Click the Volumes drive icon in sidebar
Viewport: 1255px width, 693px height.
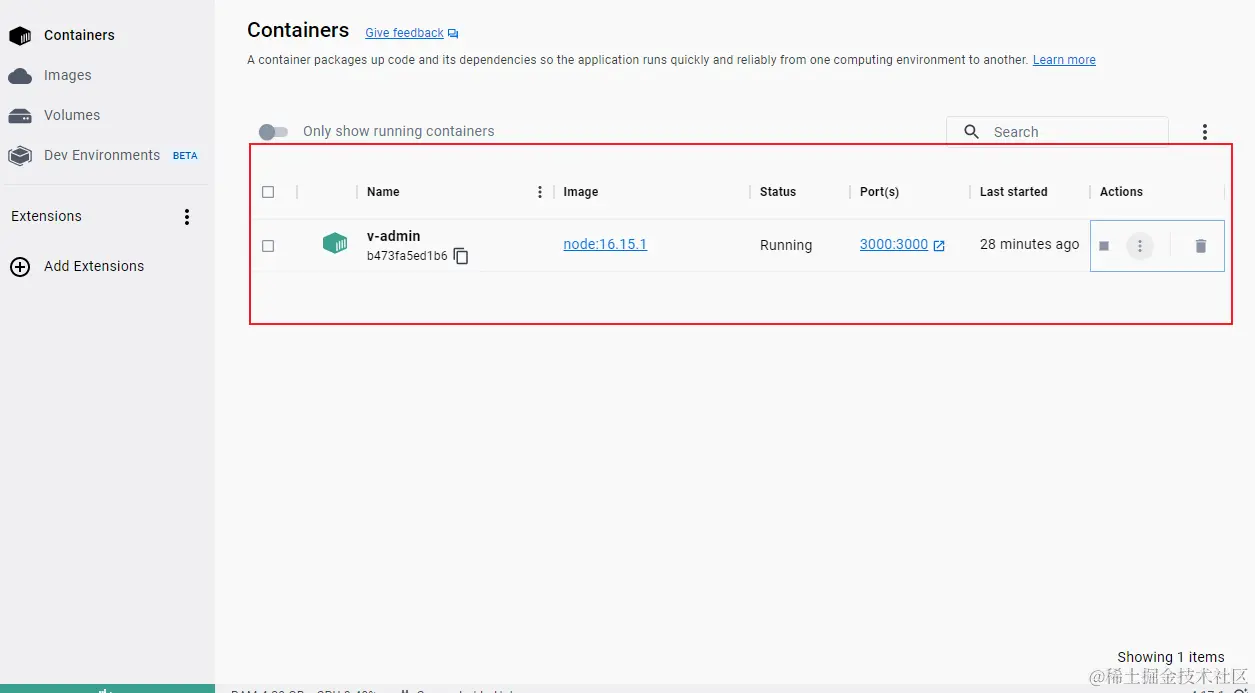tap(20, 116)
